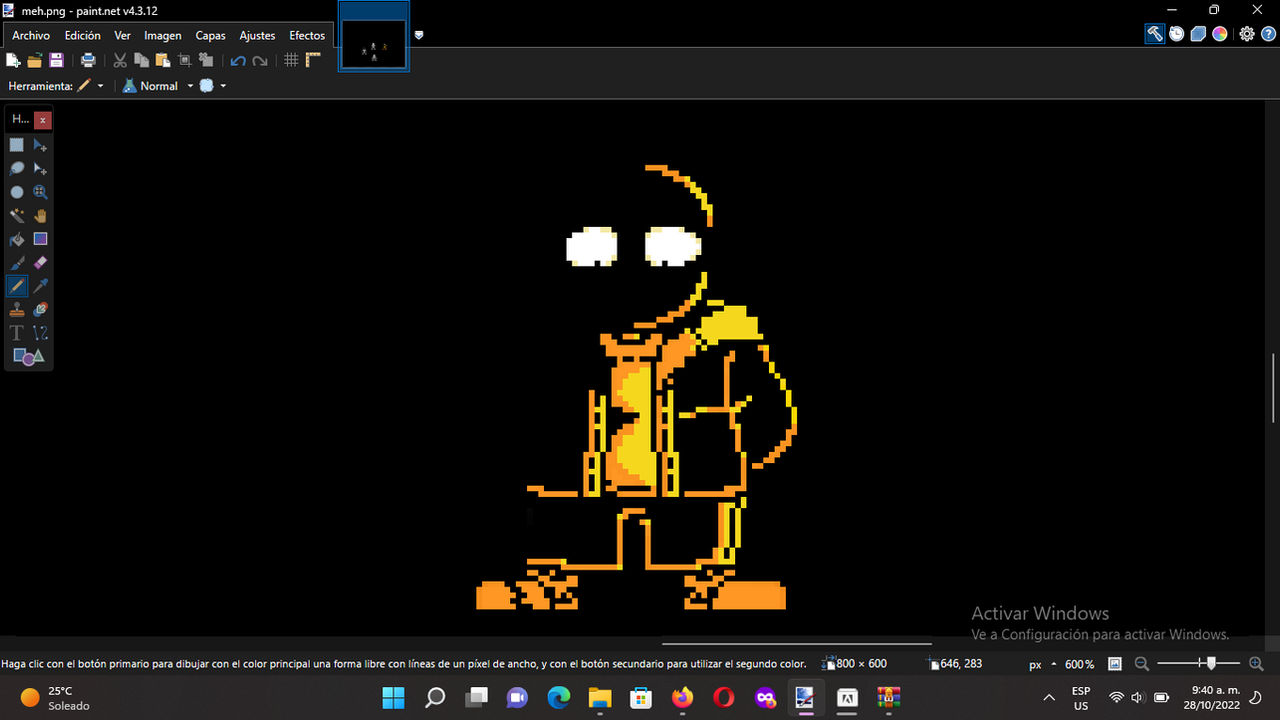This screenshot has height=720, width=1280.
Task: Open the Imagen menu
Action: tap(163, 35)
